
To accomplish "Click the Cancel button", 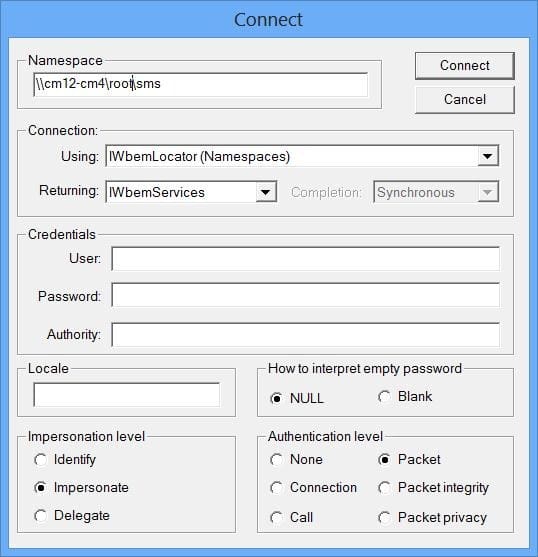I will click(x=464, y=99).
